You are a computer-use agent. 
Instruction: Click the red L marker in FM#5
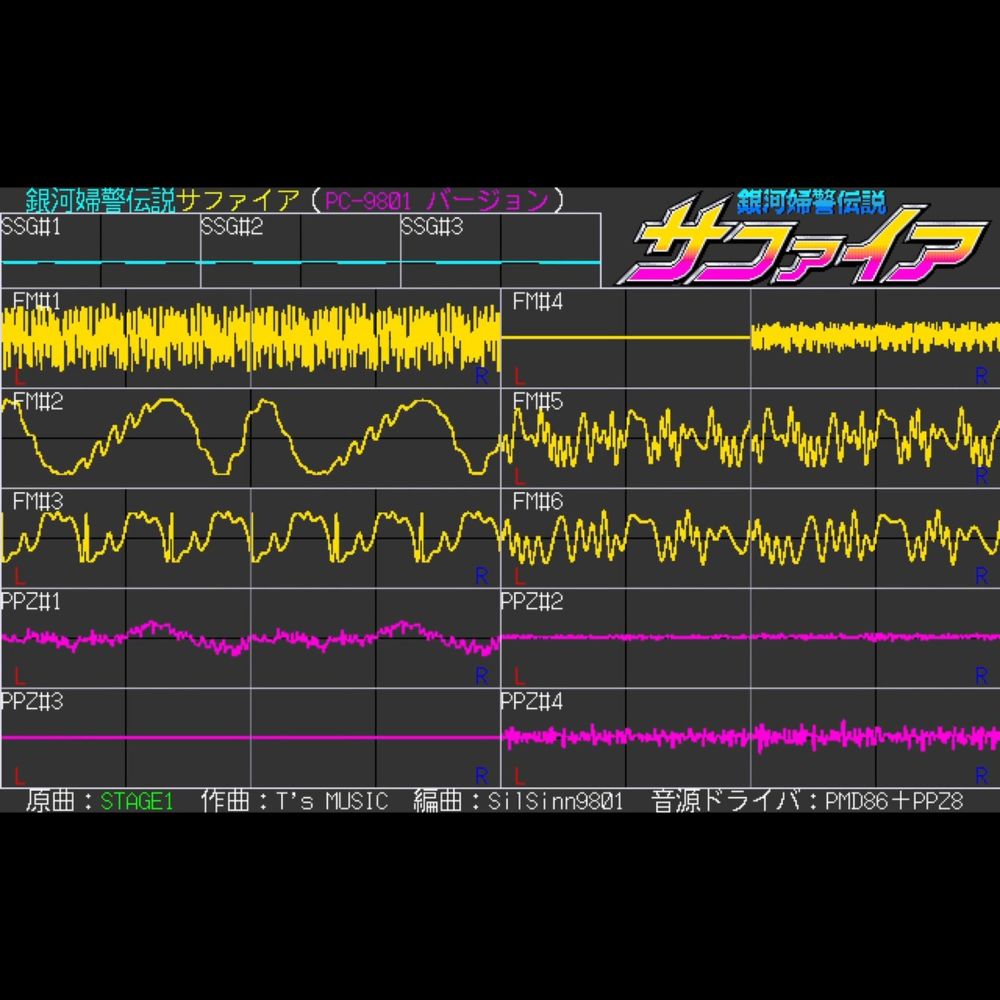point(519,476)
